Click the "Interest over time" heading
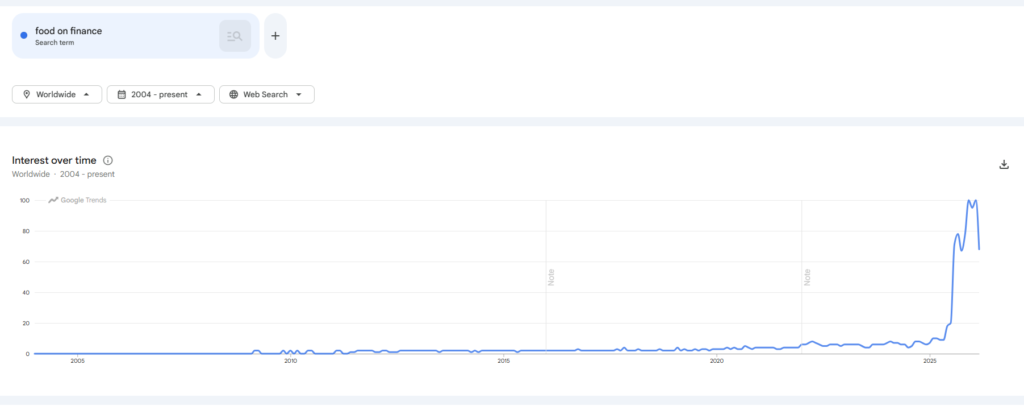Screen dimensions: 1024x406 point(55,160)
